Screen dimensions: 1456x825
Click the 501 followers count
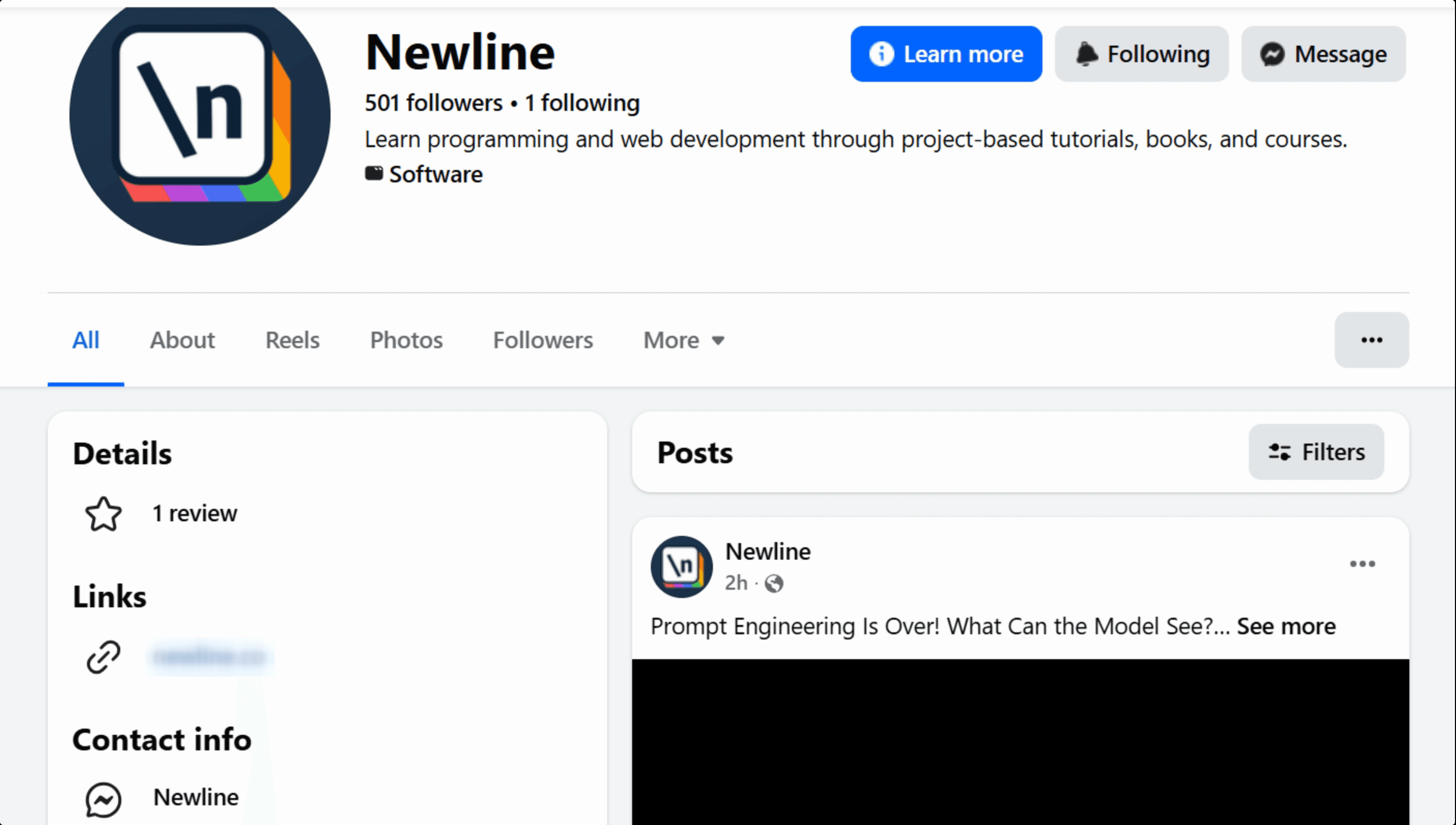tap(433, 103)
